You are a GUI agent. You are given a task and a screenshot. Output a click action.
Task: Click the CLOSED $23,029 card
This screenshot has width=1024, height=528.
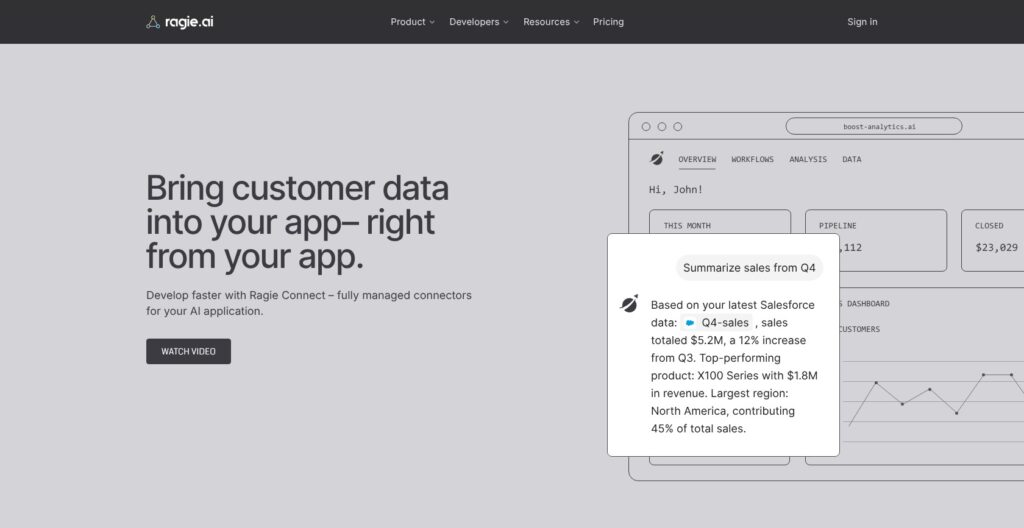993,240
